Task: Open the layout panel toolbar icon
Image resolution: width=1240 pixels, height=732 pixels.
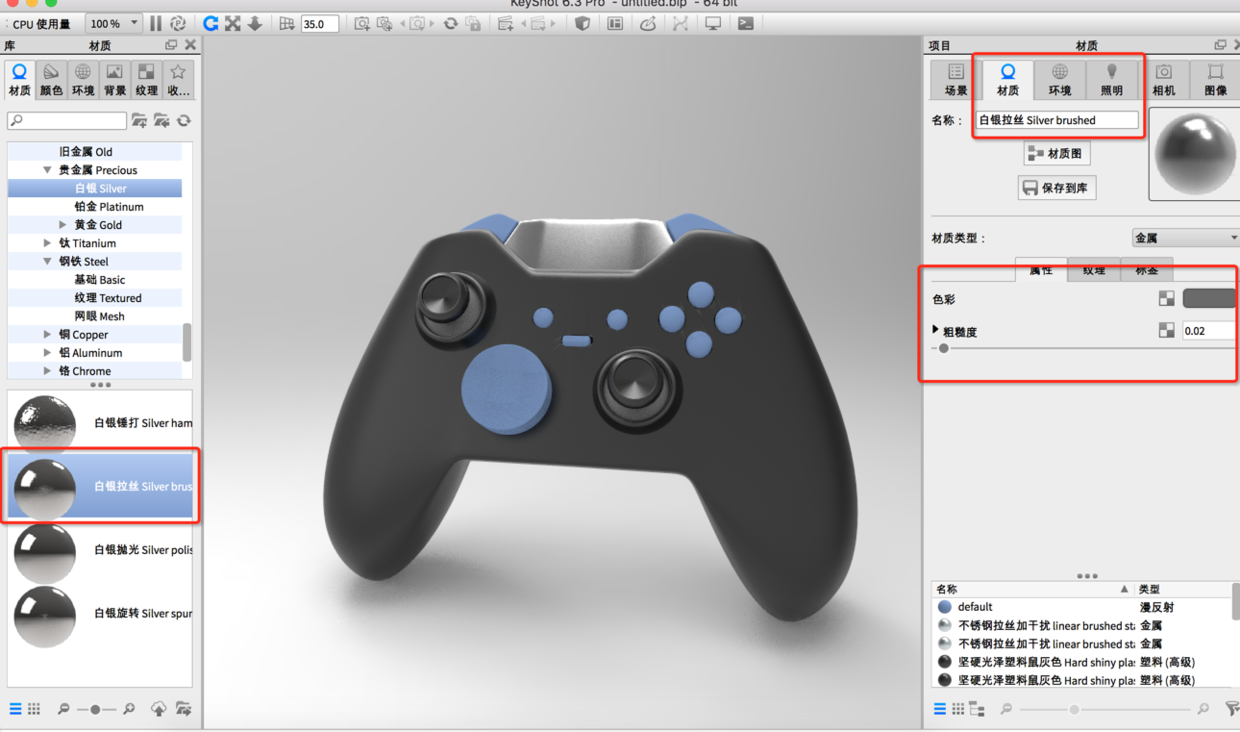Action: tap(615, 23)
